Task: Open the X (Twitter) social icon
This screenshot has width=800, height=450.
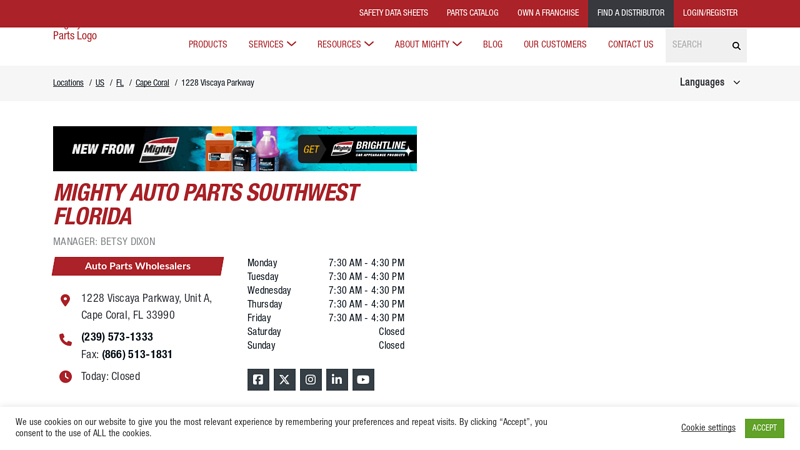Action: click(x=285, y=380)
